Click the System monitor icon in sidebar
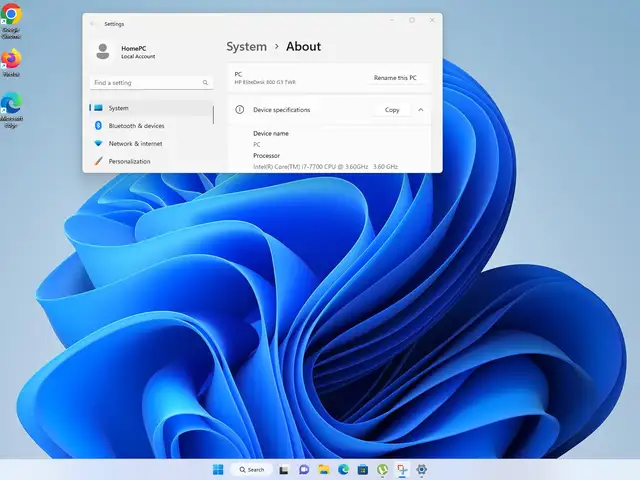 (x=98, y=108)
